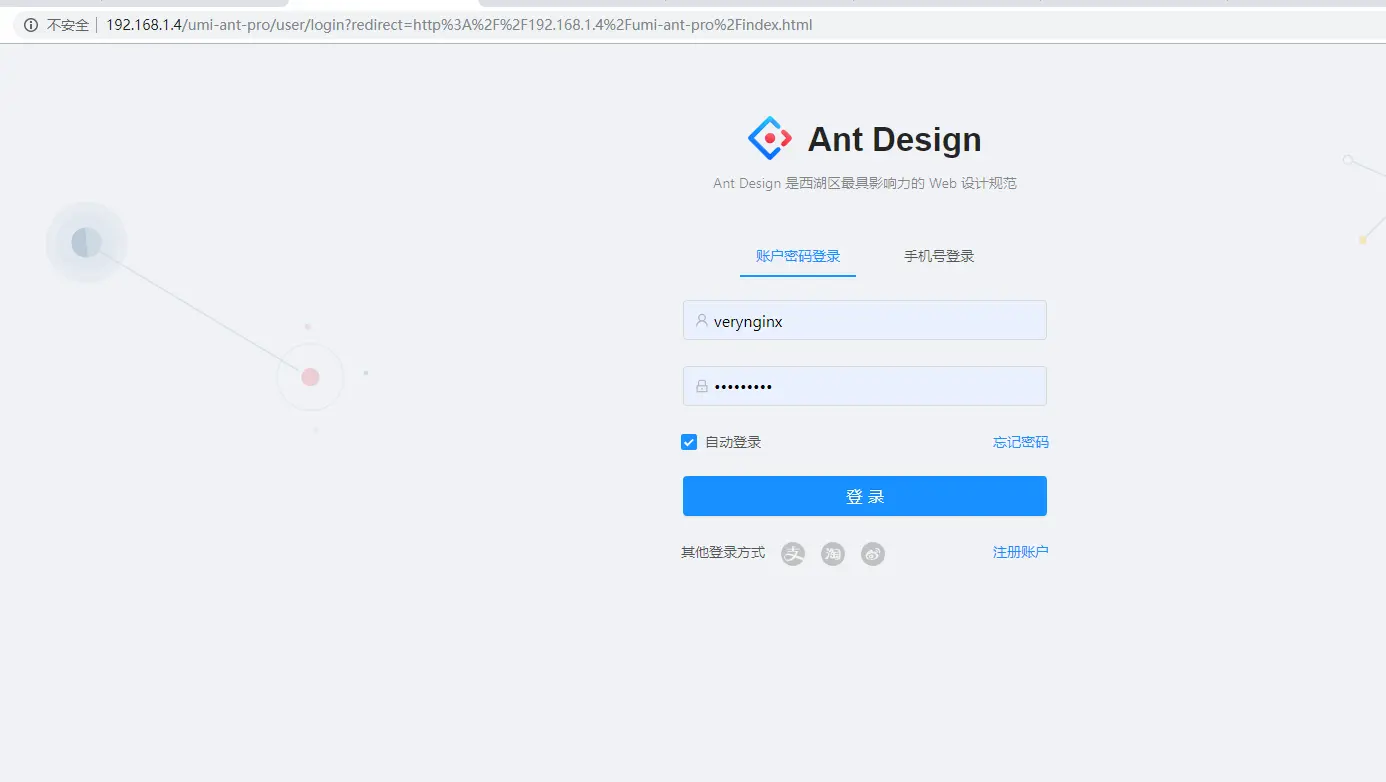Click the Taobao login icon
This screenshot has width=1386, height=782.
pyautogui.click(x=833, y=553)
